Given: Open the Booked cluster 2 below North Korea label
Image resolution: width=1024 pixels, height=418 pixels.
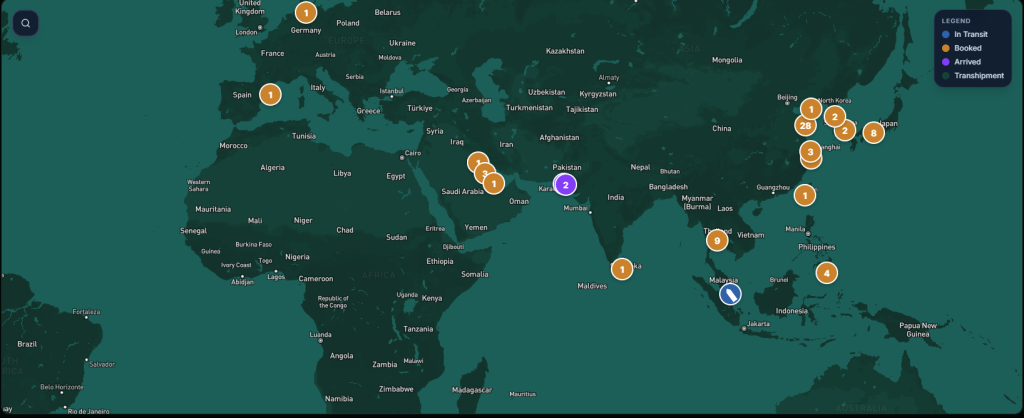Looking at the screenshot, I should pyautogui.click(x=835, y=116).
